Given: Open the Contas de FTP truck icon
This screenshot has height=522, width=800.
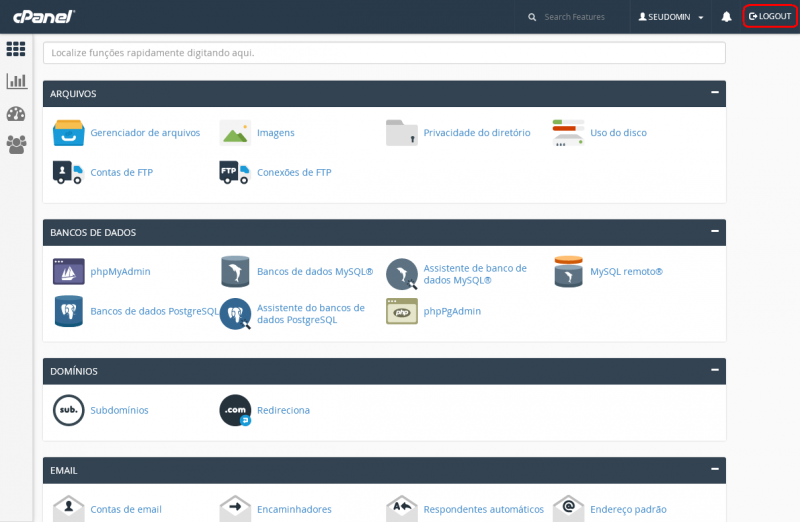Looking at the screenshot, I should coord(68,172).
